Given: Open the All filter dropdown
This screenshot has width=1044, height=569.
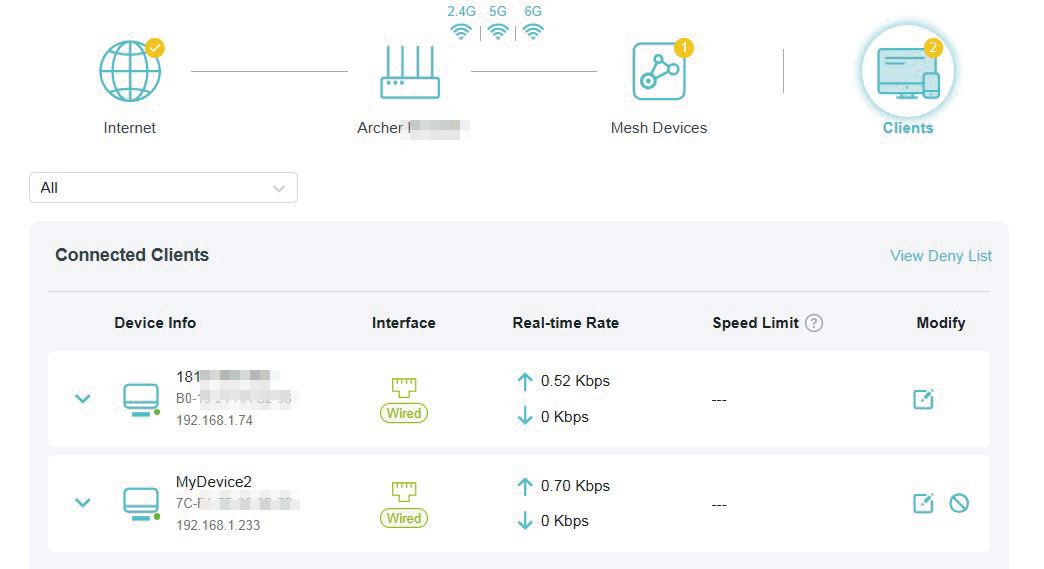Looking at the screenshot, I should pos(163,188).
